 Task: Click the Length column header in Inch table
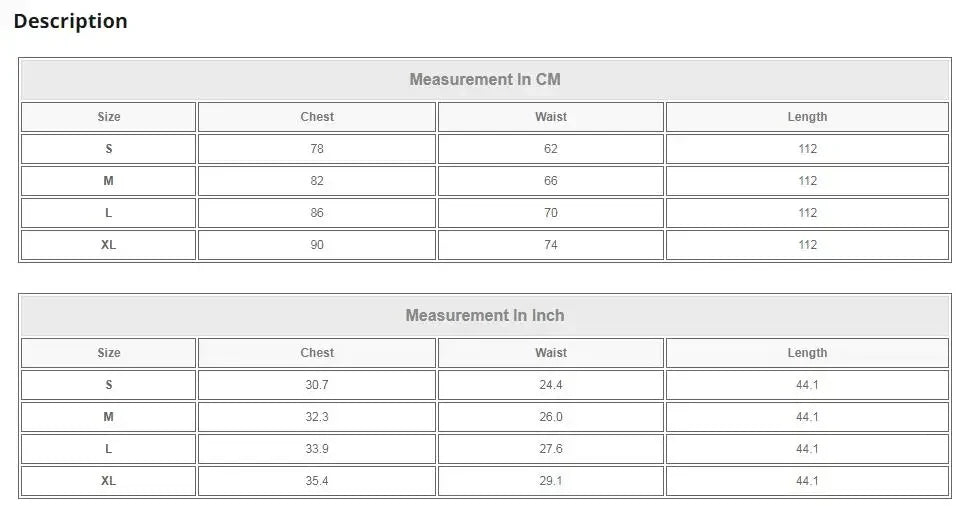tap(807, 353)
